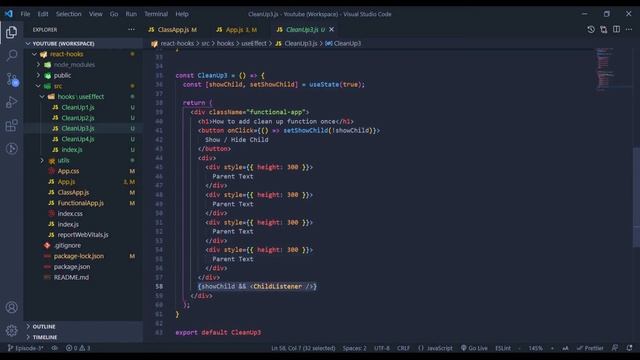This screenshot has width=640, height=360.
Task: Open the View menu
Action: [96, 14]
